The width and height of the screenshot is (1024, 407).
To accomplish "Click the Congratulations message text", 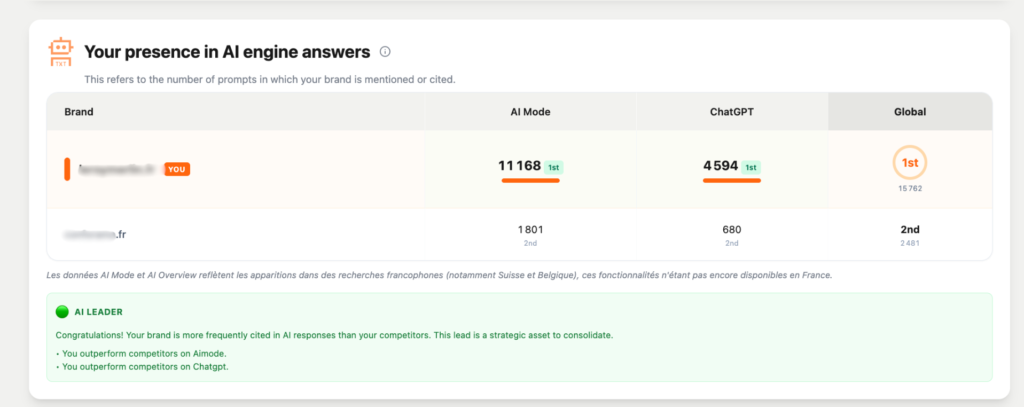I will (x=334, y=335).
